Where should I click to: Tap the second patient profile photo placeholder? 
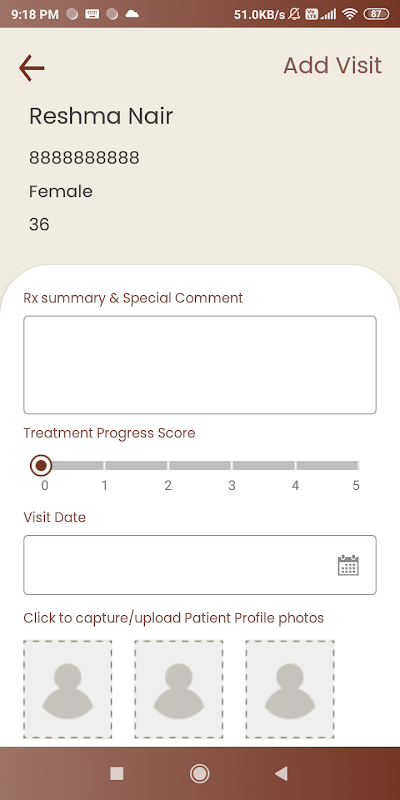(x=179, y=689)
